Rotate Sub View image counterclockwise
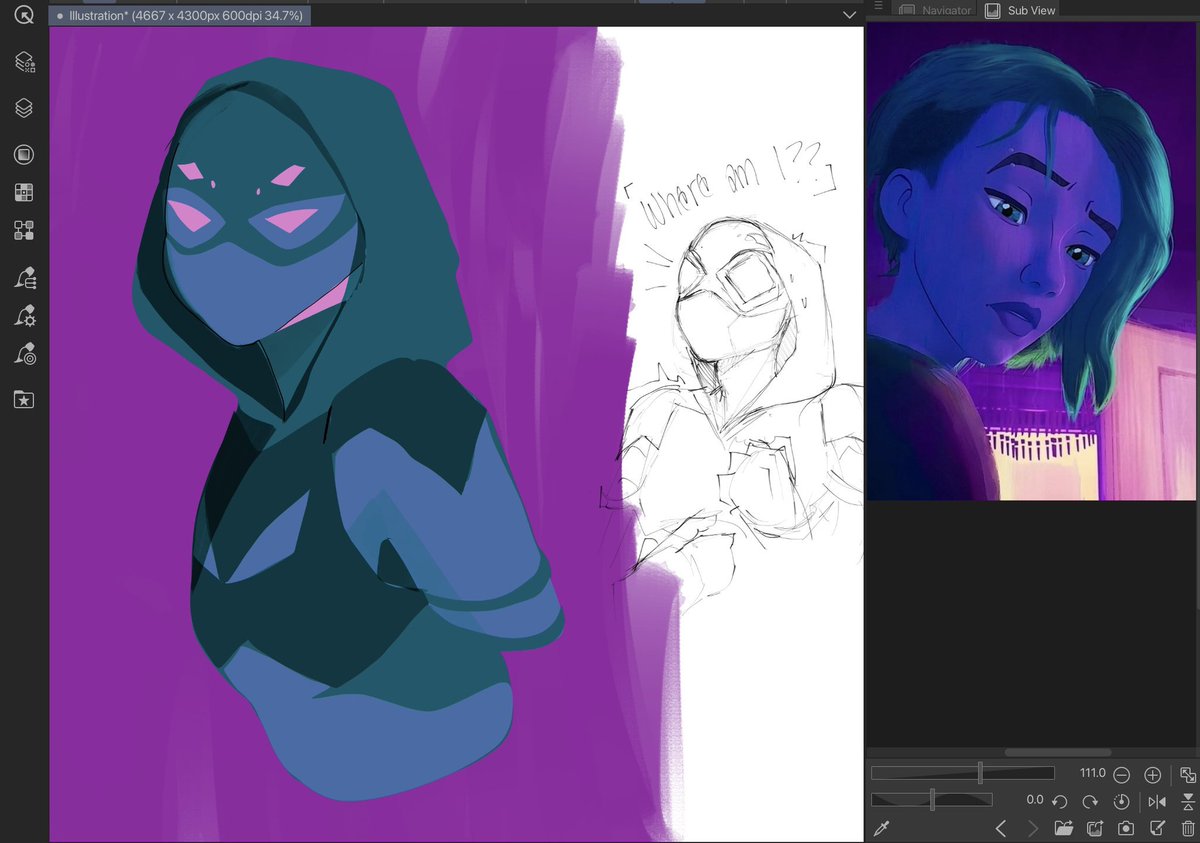 coord(1059,802)
